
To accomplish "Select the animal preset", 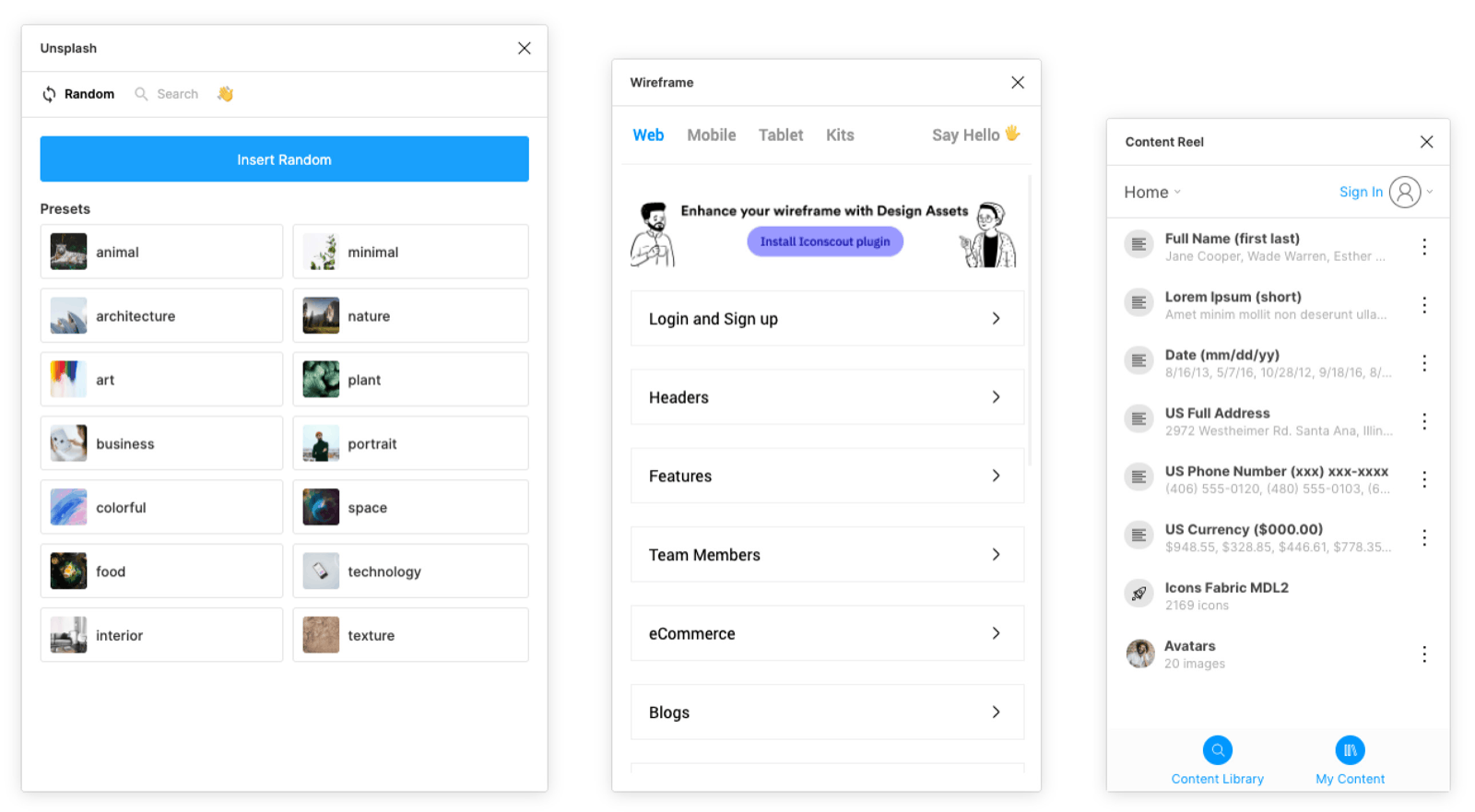I will pyautogui.click(x=161, y=252).
